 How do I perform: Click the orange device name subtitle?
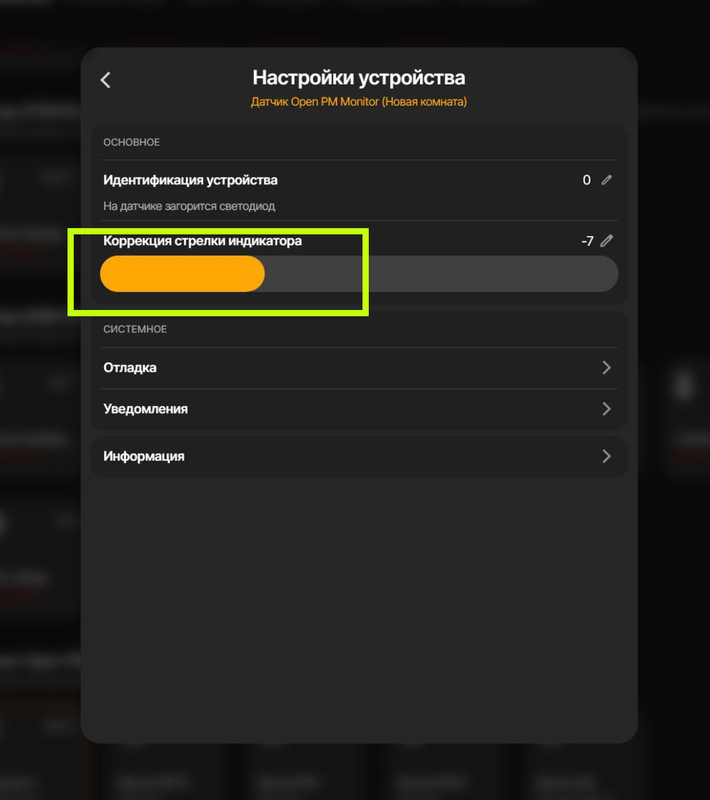coord(359,102)
